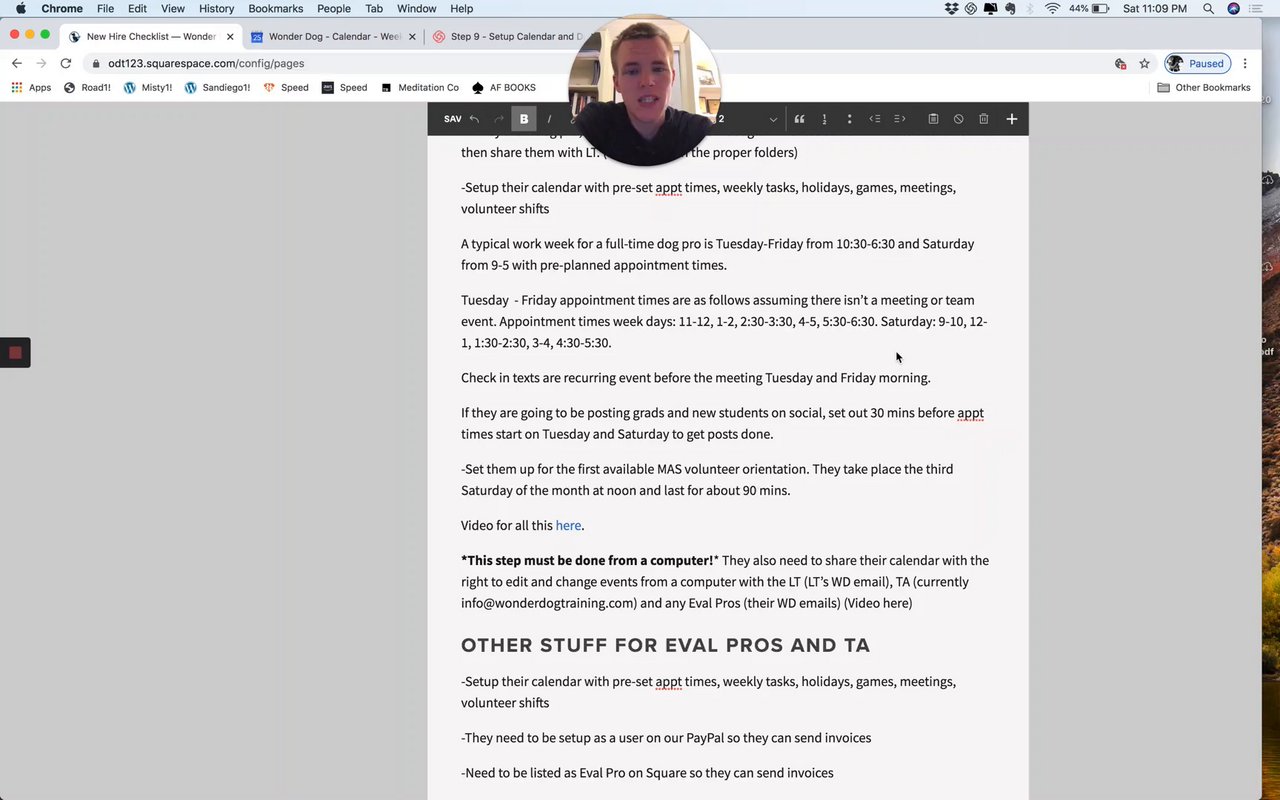Viewport: 1280px width, 800px height.
Task: Expand the text style dropdown chevron
Action: point(773,119)
